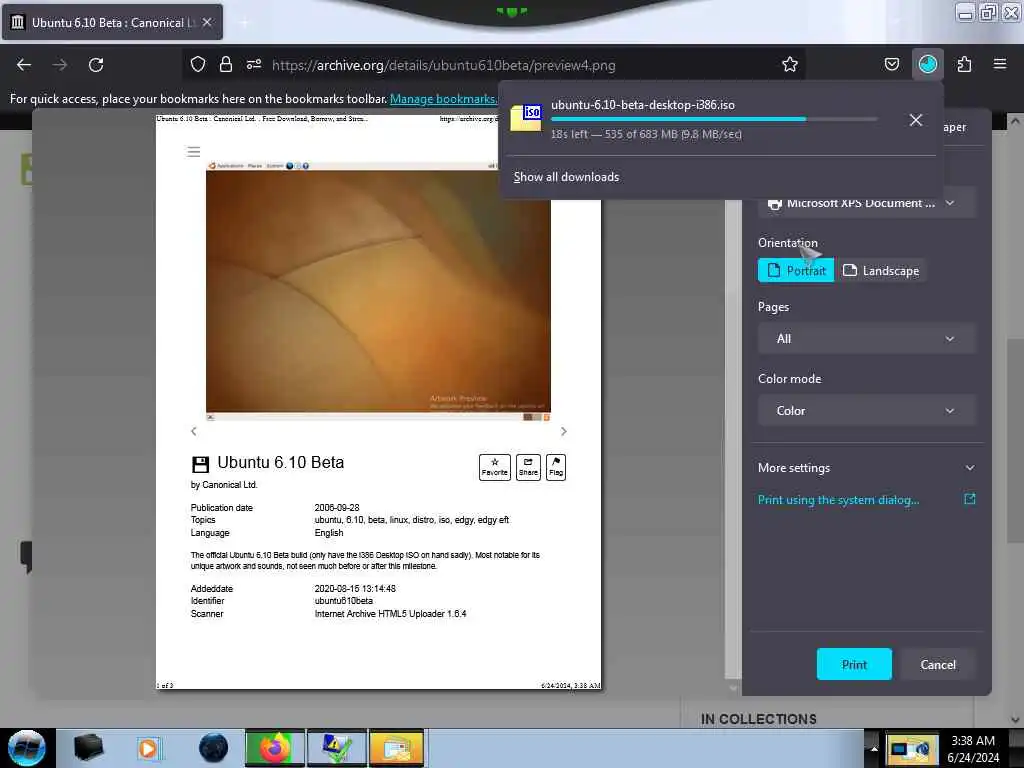Open Firefox from the taskbar
1024x768 pixels.
pyautogui.click(x=274, y=749)
